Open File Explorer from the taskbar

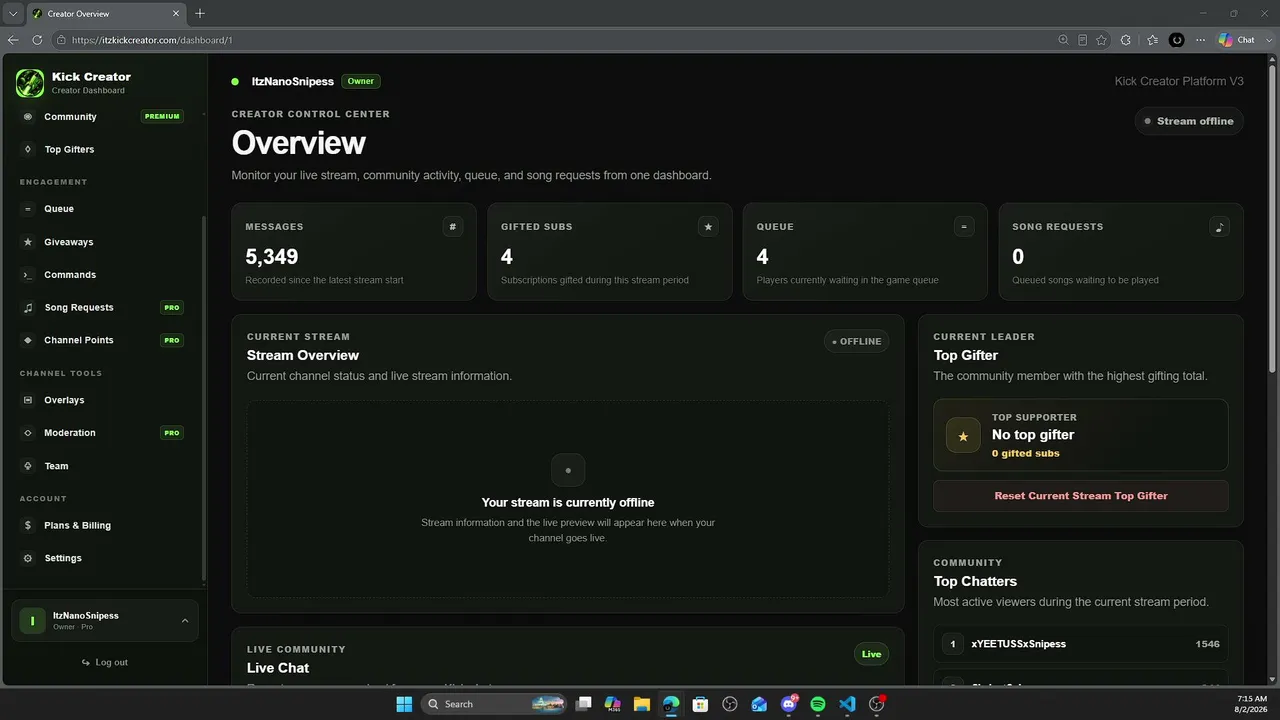click(641, 704)
